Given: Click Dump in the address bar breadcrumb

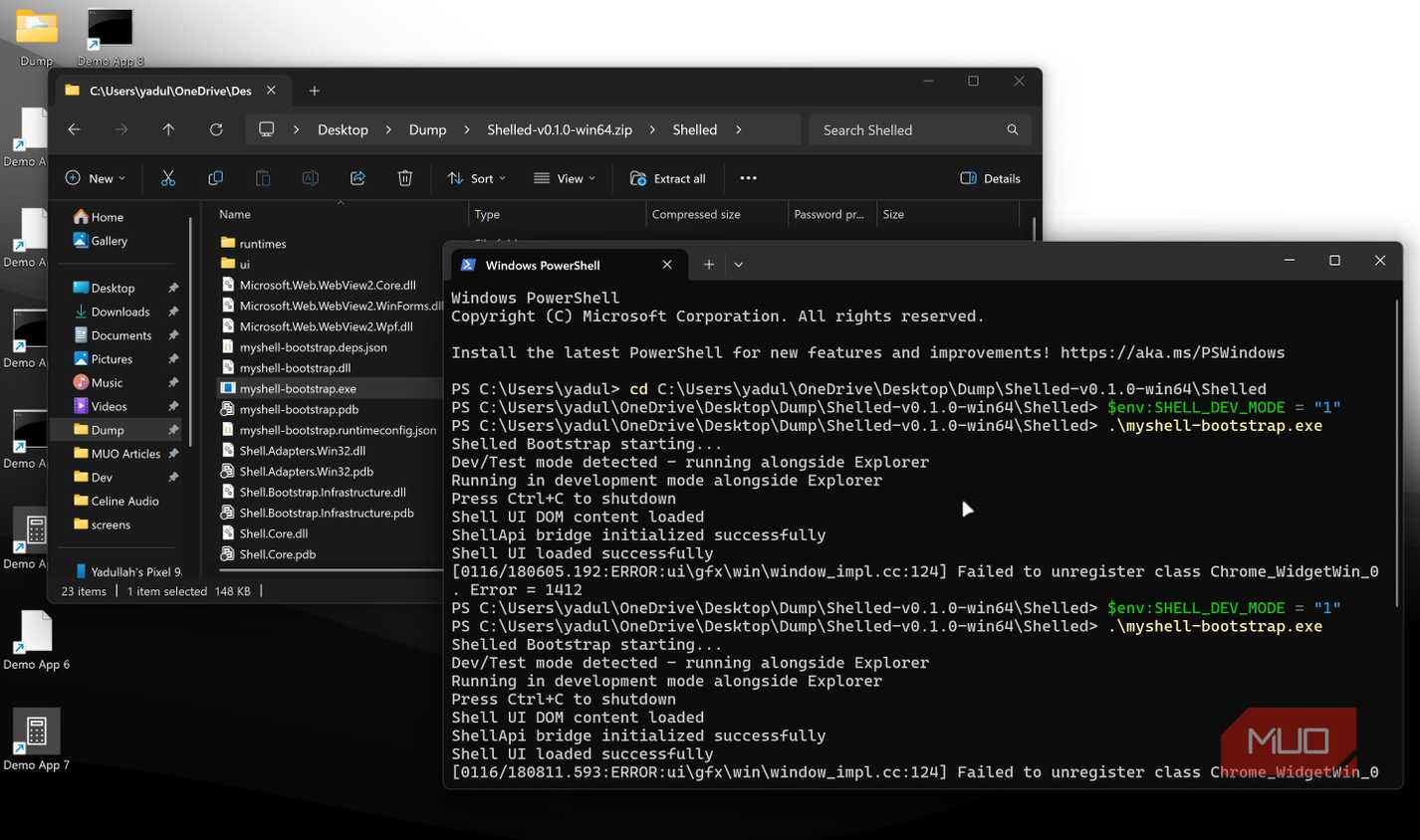Looking at the screenshot, I should pyautogui.click(x=427, y=129).
